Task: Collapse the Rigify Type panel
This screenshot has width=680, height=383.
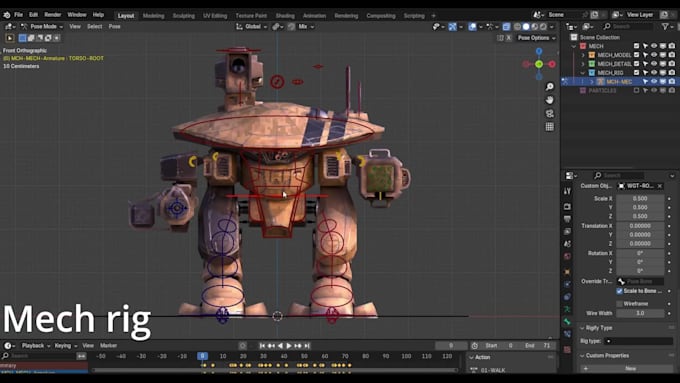Action: [x=582, y=328]
